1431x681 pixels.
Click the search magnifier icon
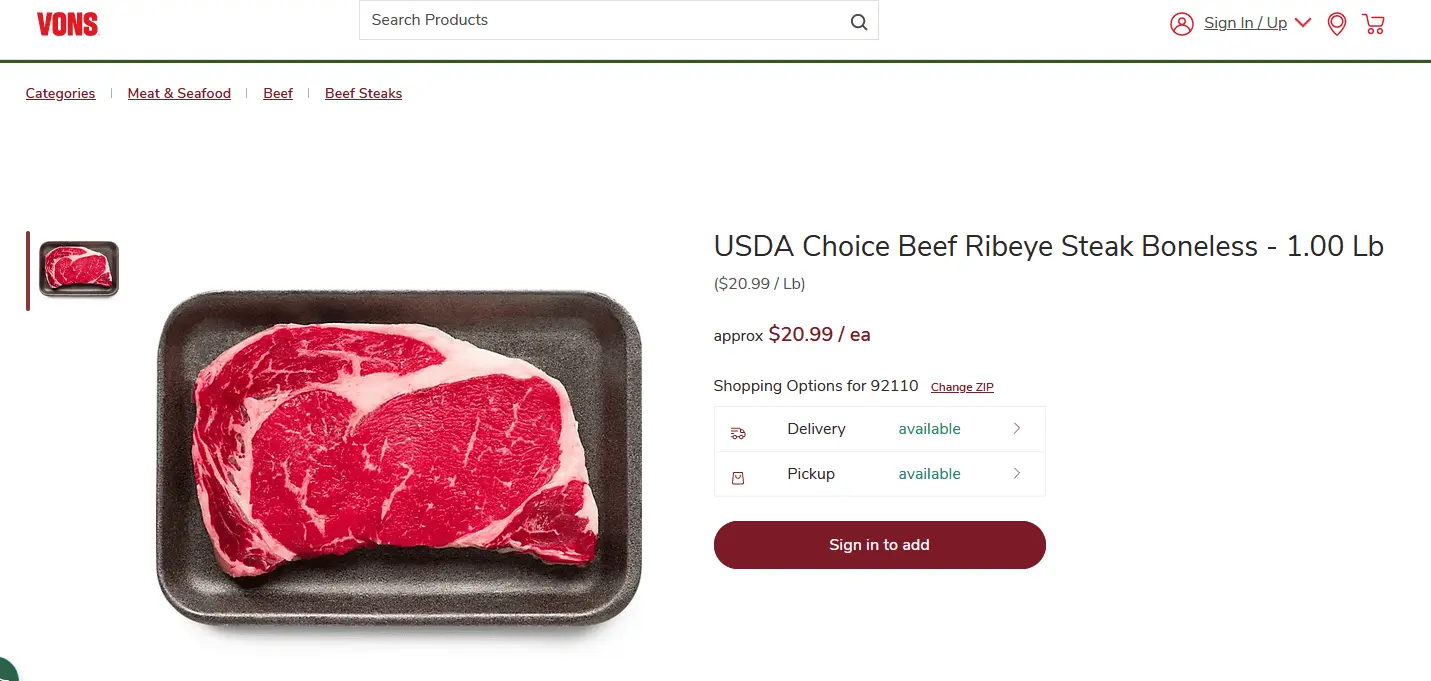coord(859,23)
